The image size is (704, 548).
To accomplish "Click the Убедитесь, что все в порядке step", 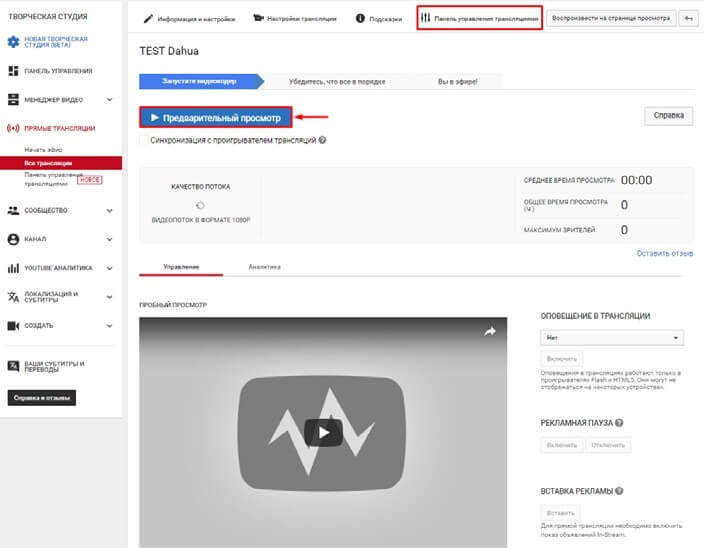I will pos(337,82).
